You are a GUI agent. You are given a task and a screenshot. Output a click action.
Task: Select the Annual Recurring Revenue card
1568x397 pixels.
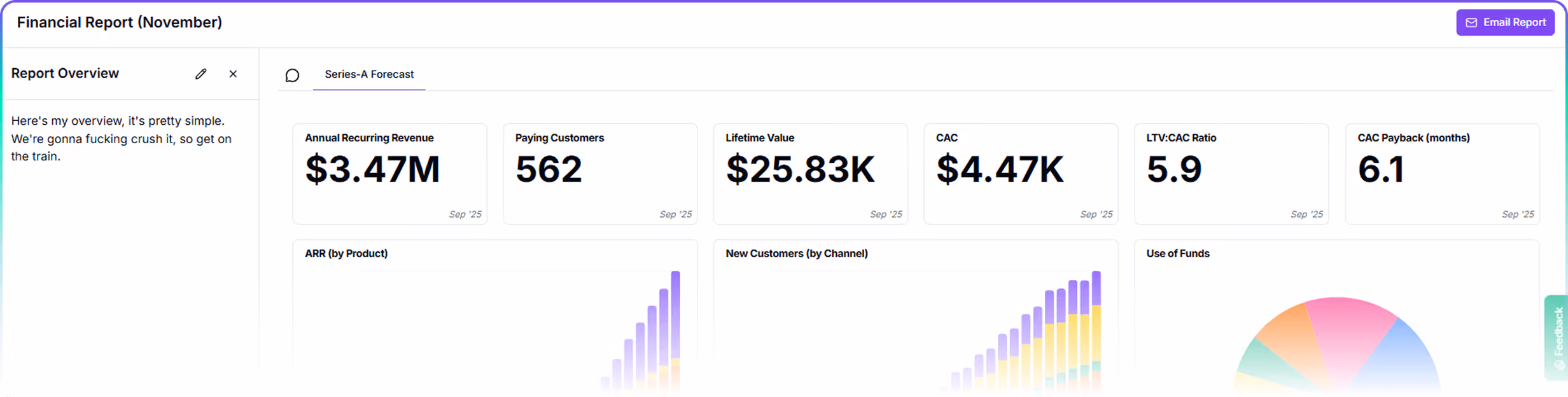389,174
